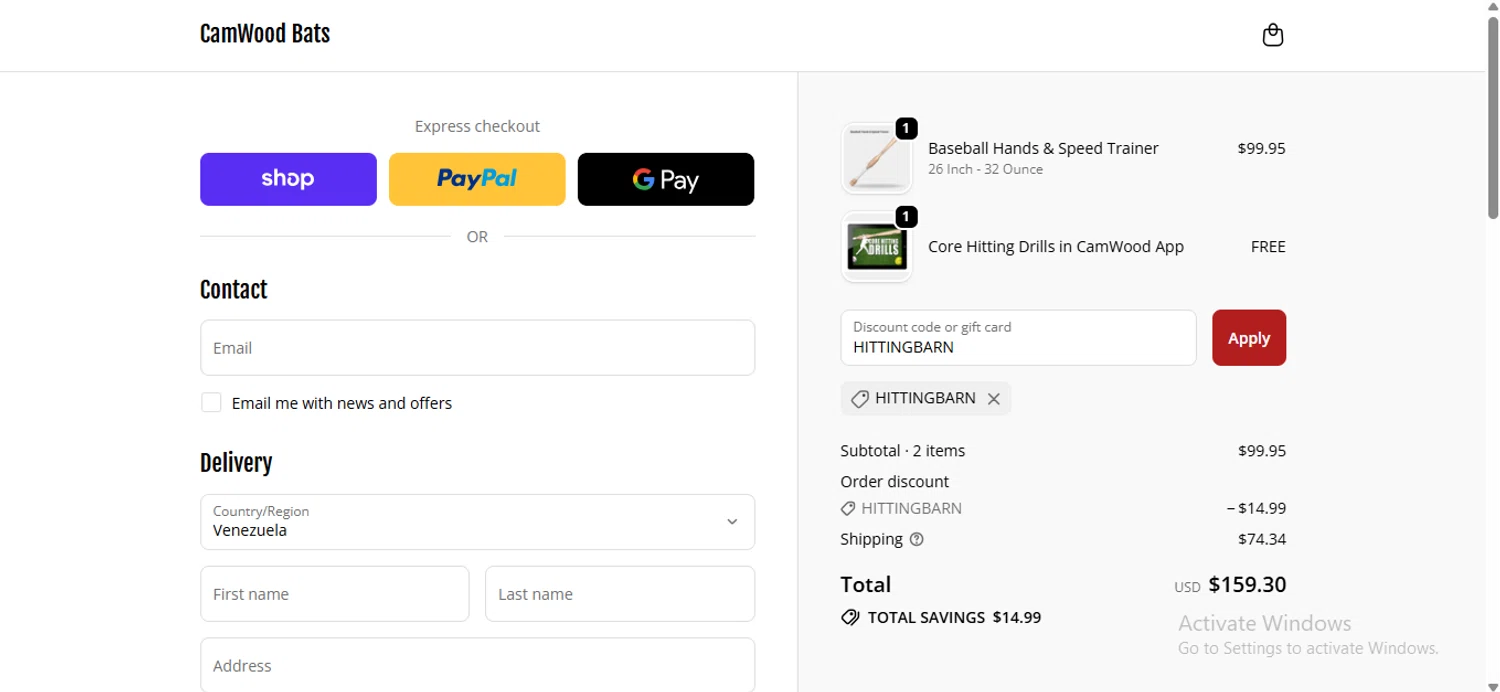The image size is (1500, 692).
Task: Open the shopping bag cart icon
Action: click(1272, 35)
